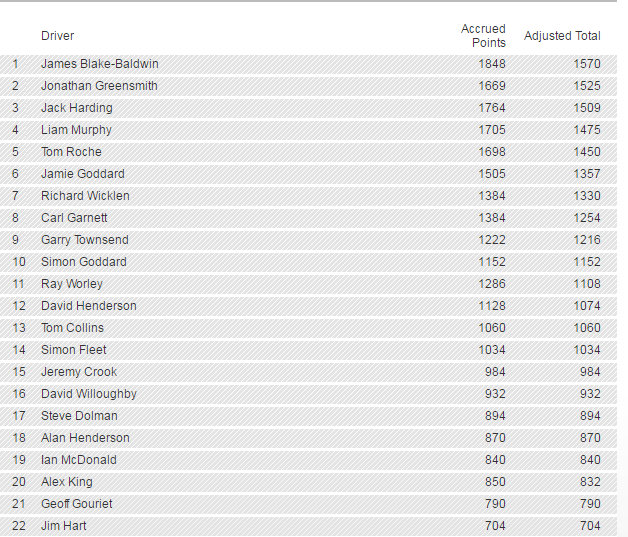The height and width of the screenshot is (537, 628).
Task: Click on Jack Harding's name
Action: [77, 108]
